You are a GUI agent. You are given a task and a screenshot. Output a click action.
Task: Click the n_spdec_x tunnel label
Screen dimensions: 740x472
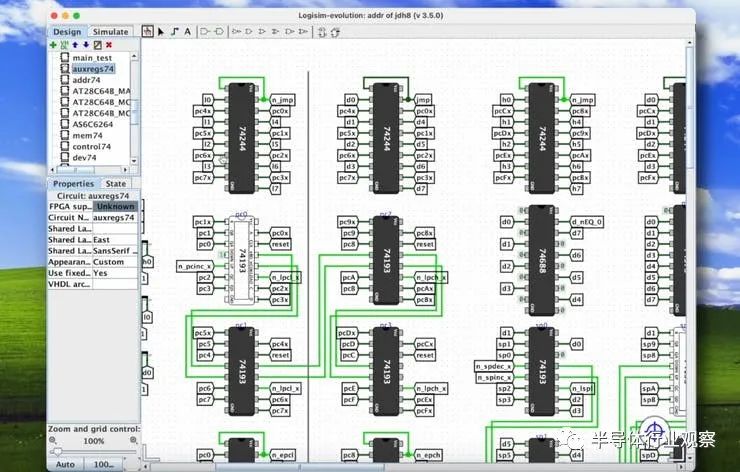coord(495,366)
